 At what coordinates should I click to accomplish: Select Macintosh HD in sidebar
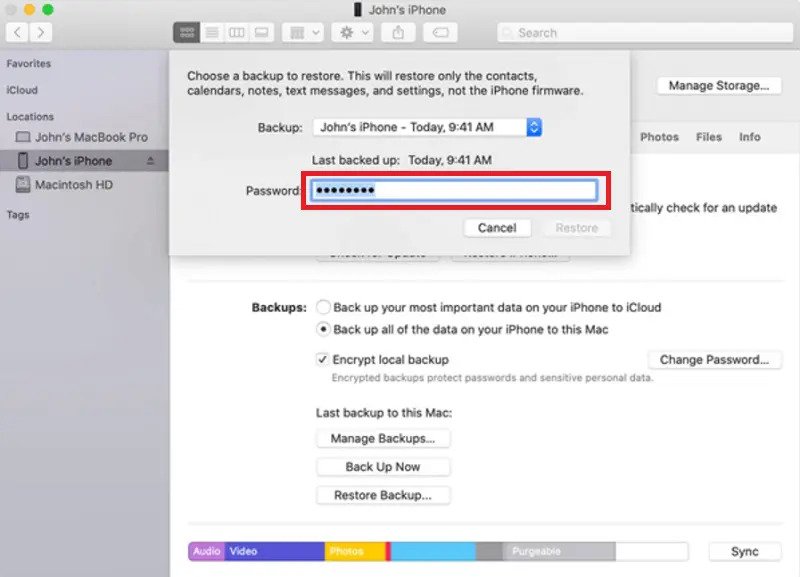(84, 185)
